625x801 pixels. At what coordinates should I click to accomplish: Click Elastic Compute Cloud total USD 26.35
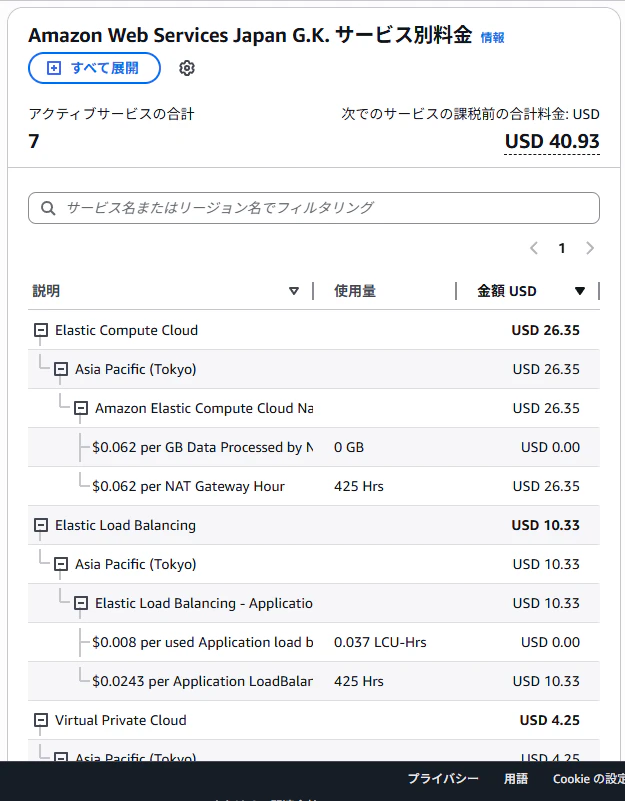[x=546, y=331]
